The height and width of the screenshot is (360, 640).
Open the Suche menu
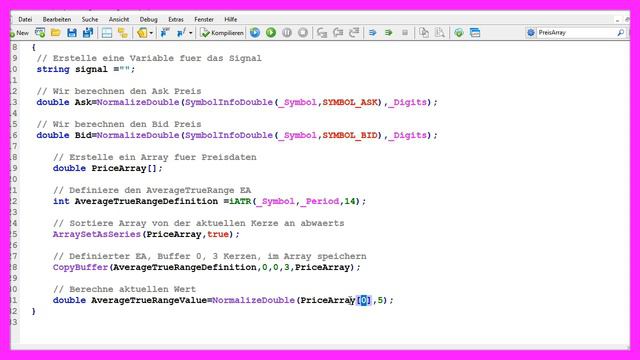(x=90, y=19)
